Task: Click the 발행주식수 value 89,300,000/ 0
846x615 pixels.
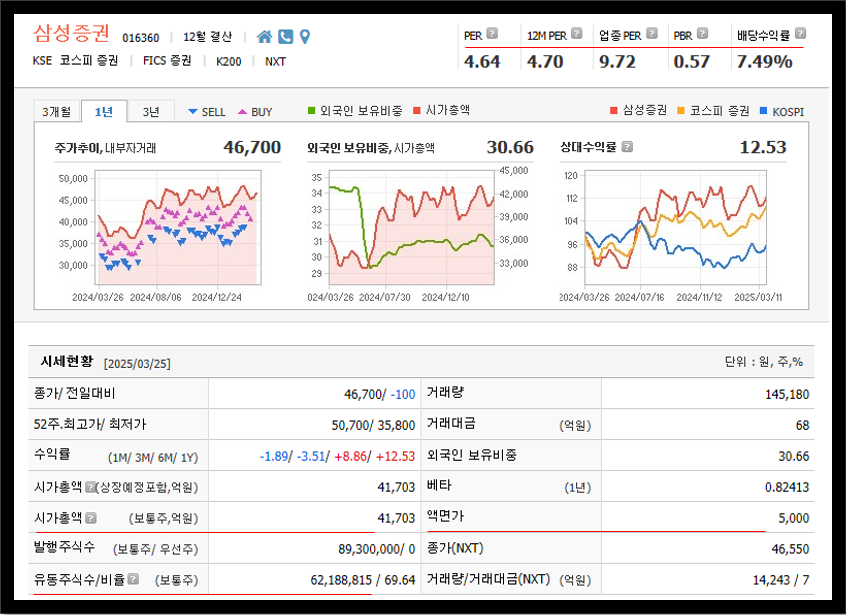Action: tap(377, 549)
